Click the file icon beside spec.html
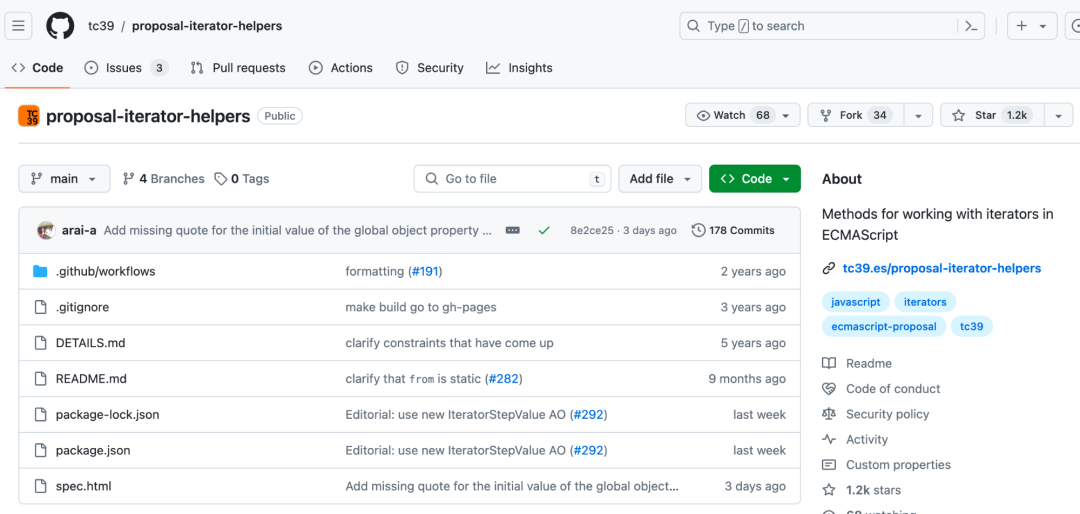The height and width of the screenshot is (514, 1080). click(x=40, y=486)
